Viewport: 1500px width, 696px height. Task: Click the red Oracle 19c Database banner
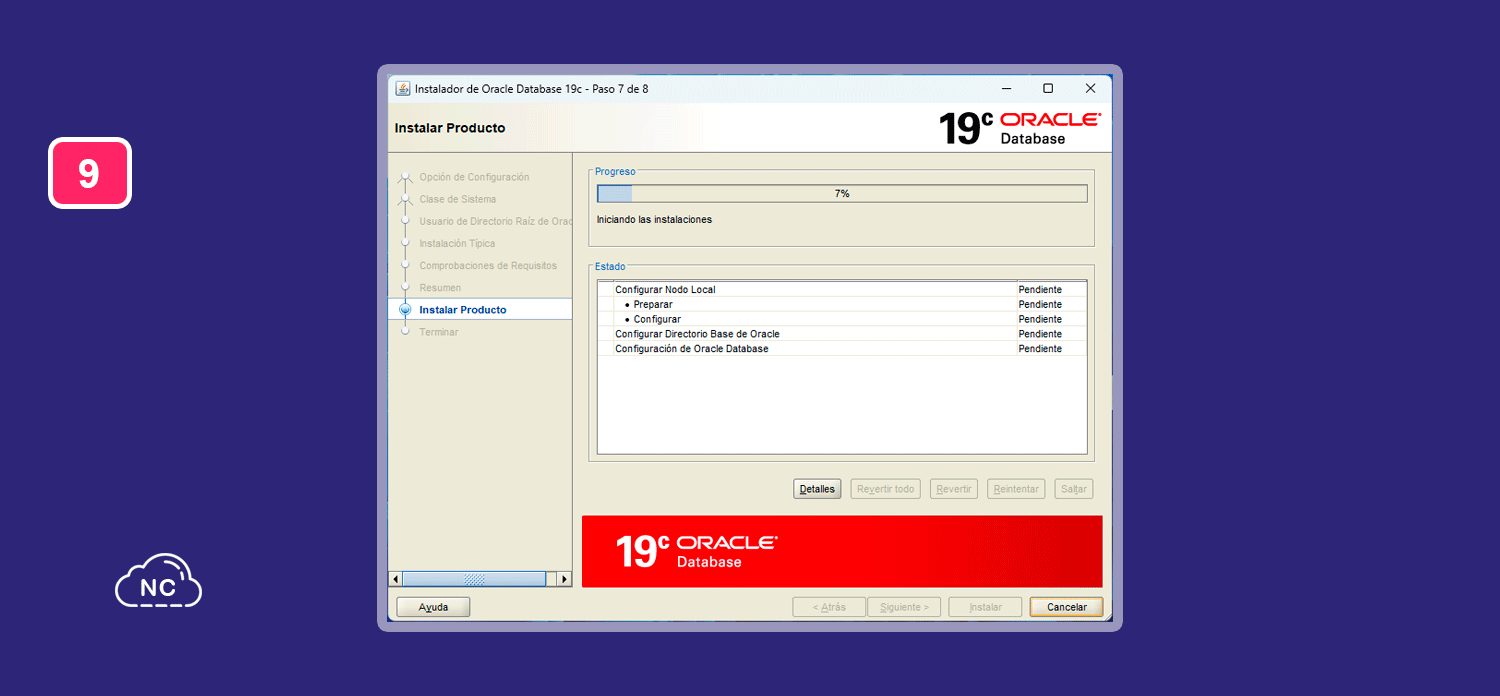click(842, 551)
